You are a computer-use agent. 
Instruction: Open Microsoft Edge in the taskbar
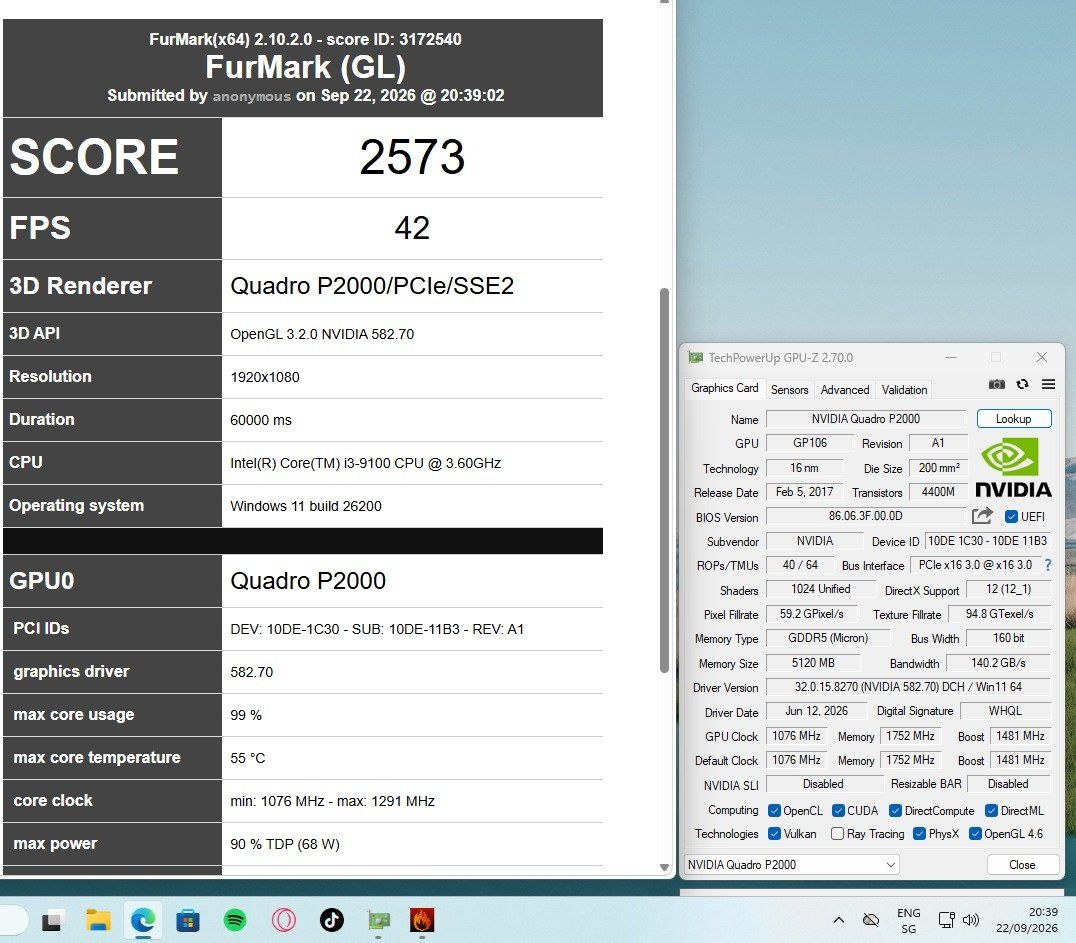coord(143,920)
